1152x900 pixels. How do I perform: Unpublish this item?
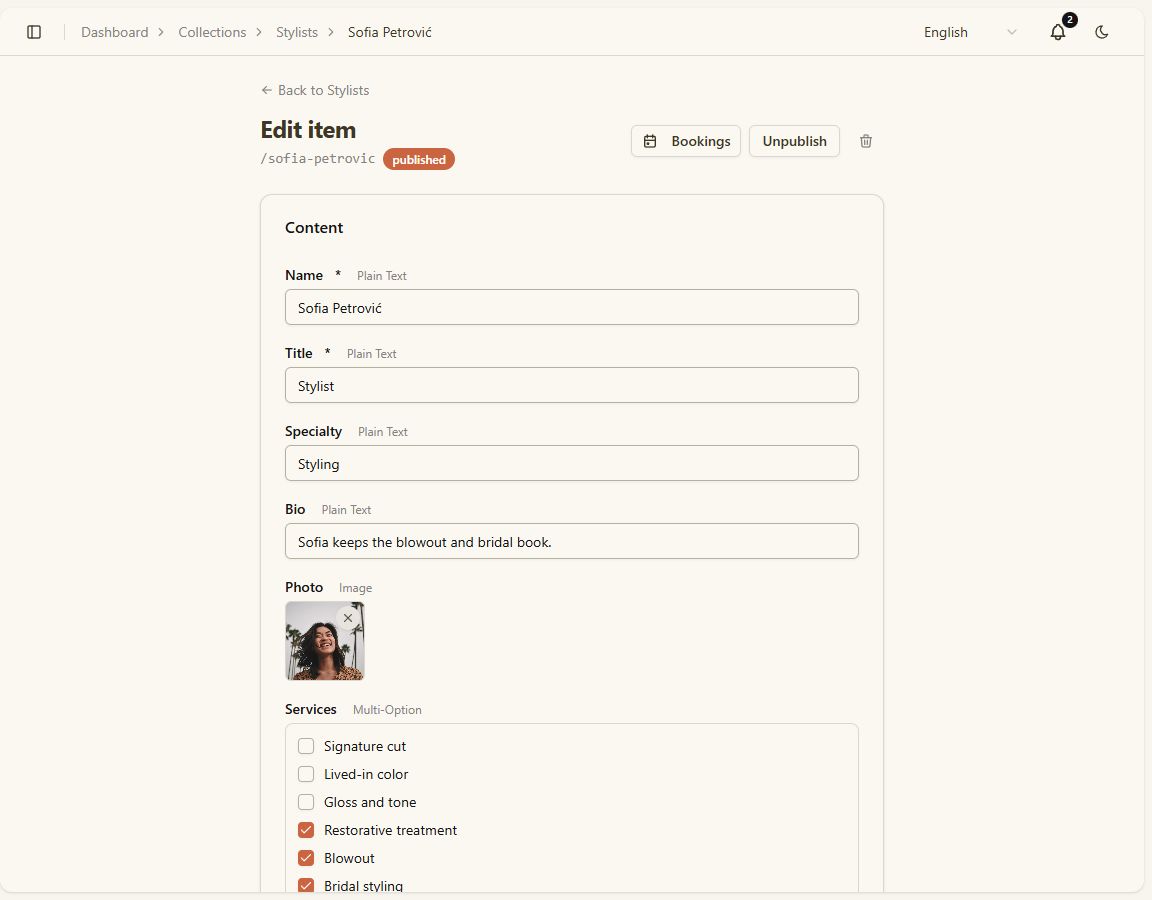[794, 141]
